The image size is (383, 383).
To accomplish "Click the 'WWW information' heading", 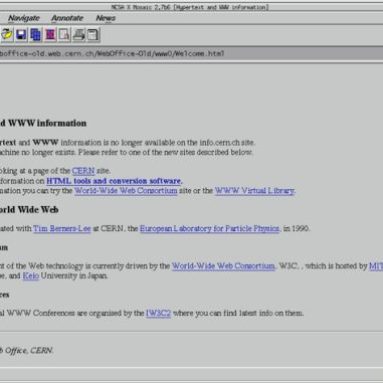I will click(47, 123).
